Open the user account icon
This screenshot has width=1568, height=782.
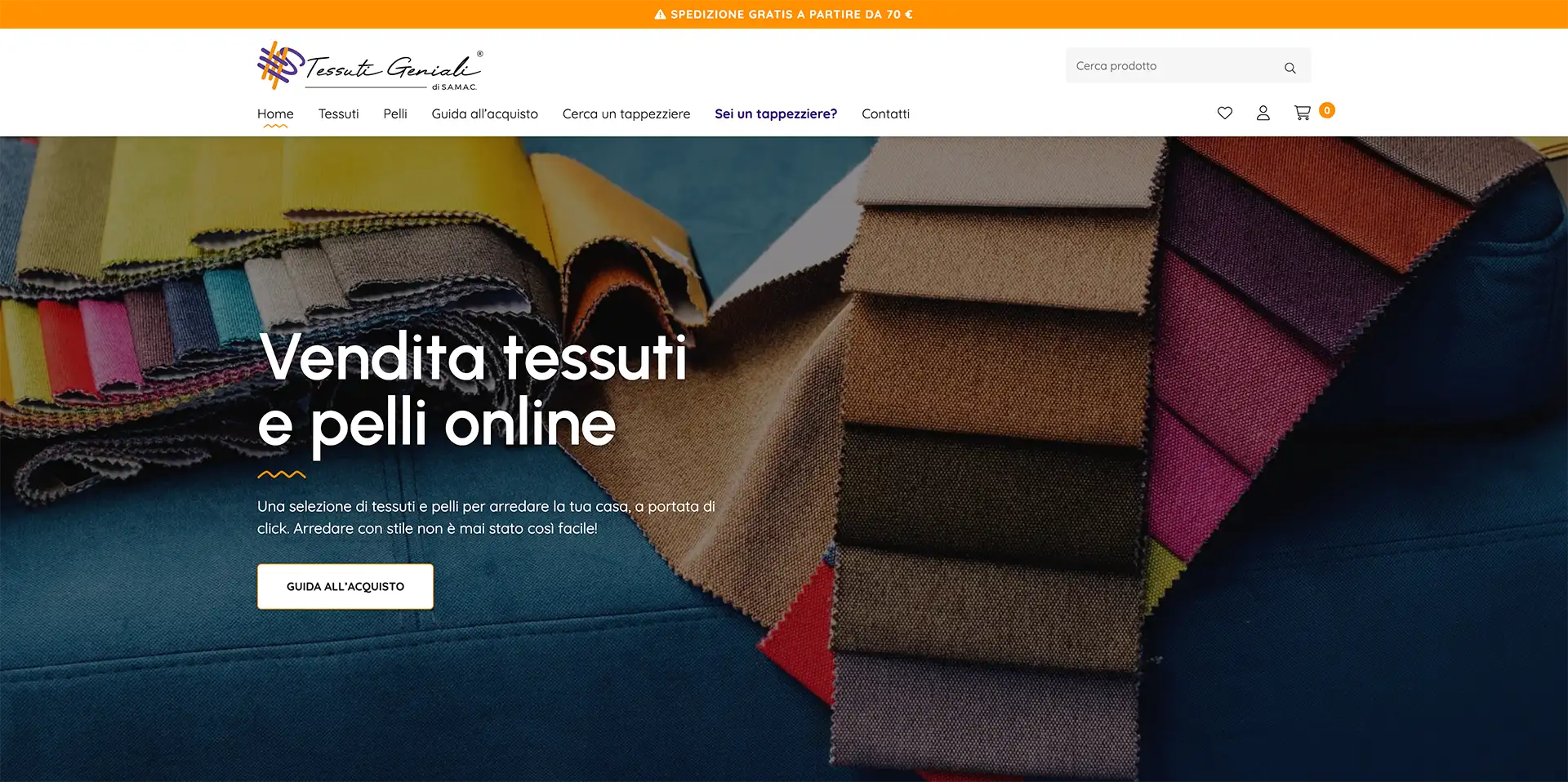coord(1263,113)
